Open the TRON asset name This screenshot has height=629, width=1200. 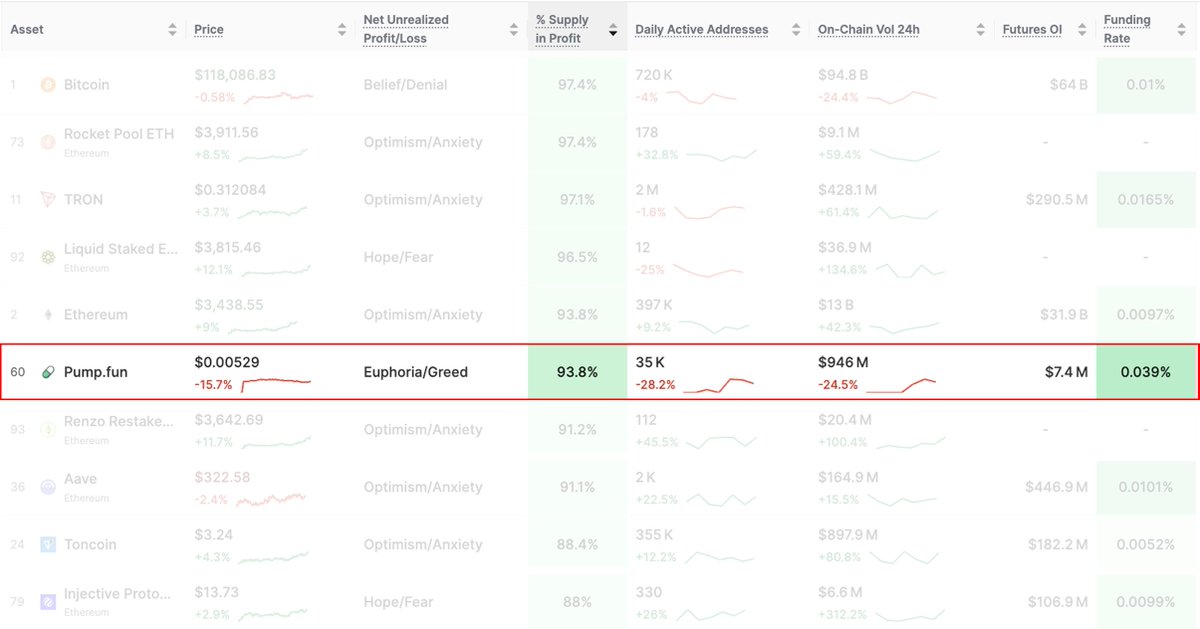83,200
